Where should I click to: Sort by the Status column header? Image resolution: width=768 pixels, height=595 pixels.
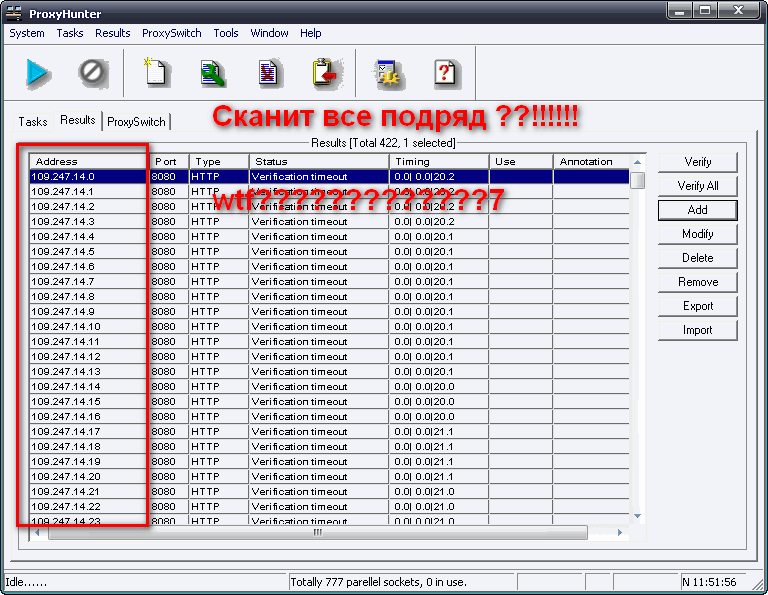click(x=319, y=162)
